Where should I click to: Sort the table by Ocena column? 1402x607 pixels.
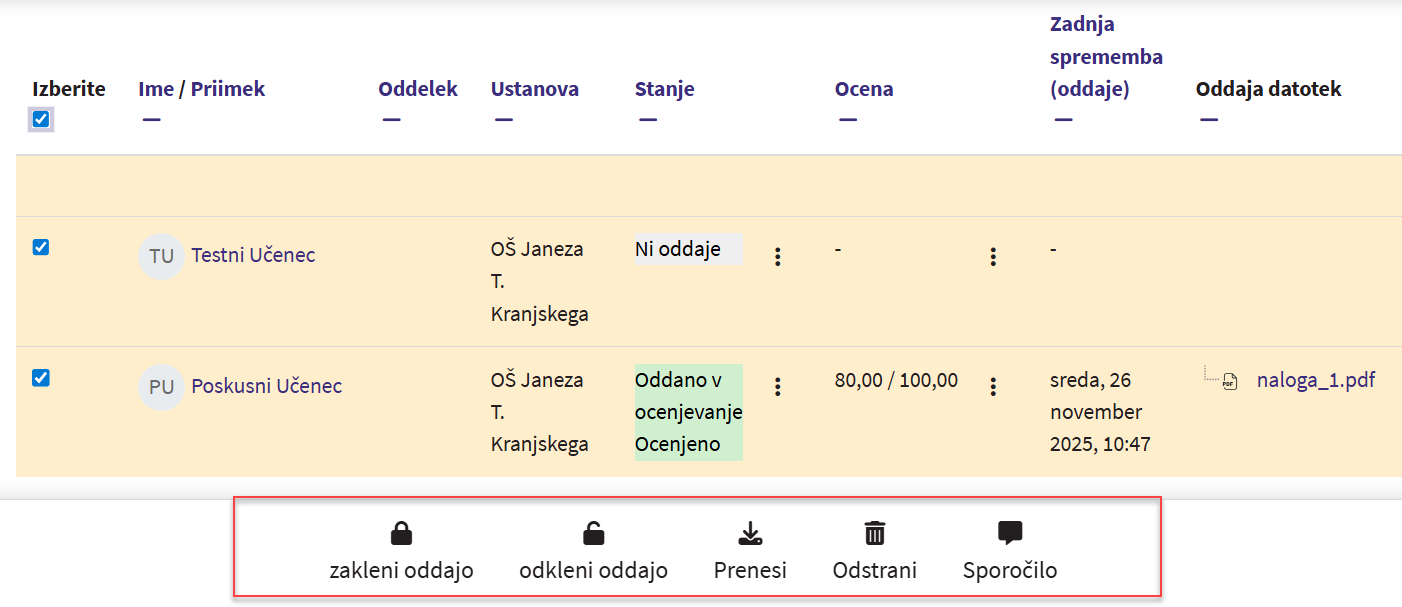click(x=864, y=89)
